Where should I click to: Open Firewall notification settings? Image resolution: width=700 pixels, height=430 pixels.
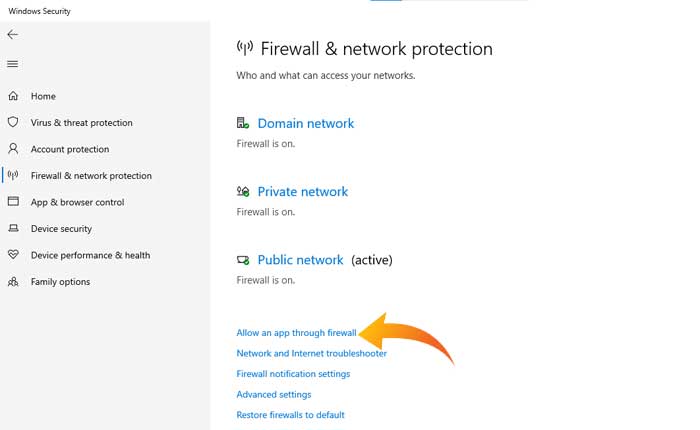[293, 374]
